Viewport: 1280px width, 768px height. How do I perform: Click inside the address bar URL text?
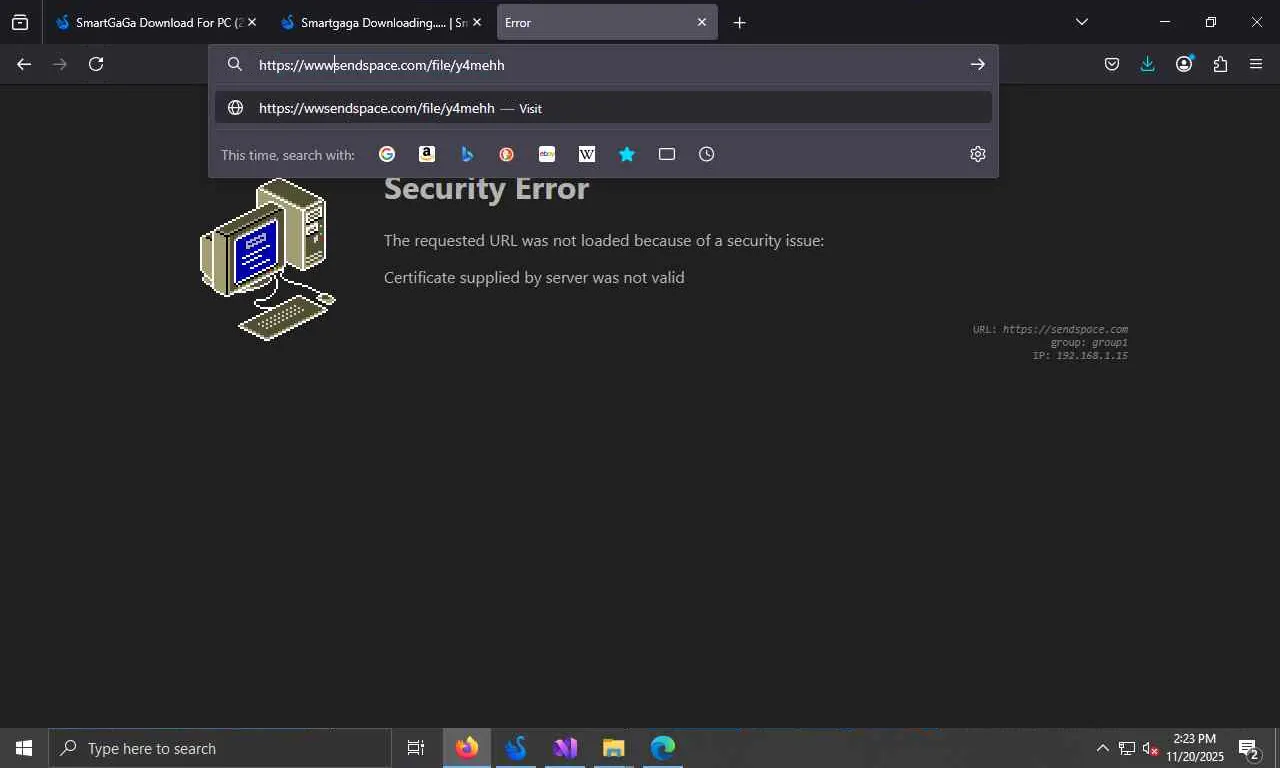coord(381,65)
